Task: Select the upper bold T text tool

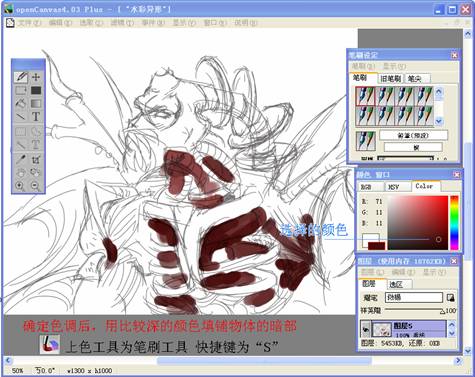Action: click(x=36, y=117)
